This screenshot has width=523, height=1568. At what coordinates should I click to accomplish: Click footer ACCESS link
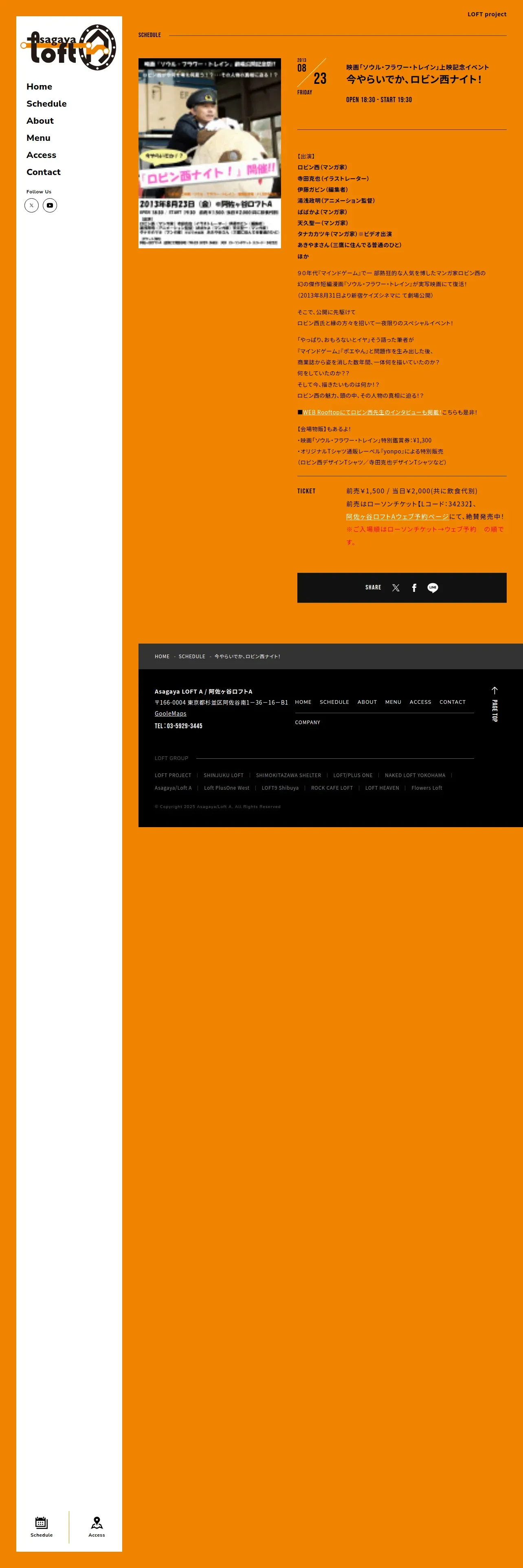[420, 702]
